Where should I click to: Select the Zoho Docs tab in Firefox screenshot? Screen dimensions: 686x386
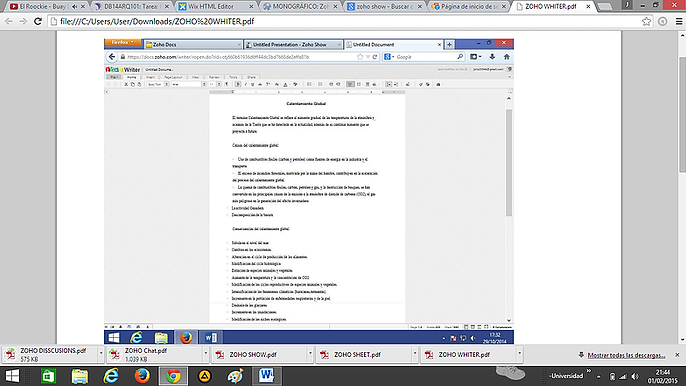[192, 45]
